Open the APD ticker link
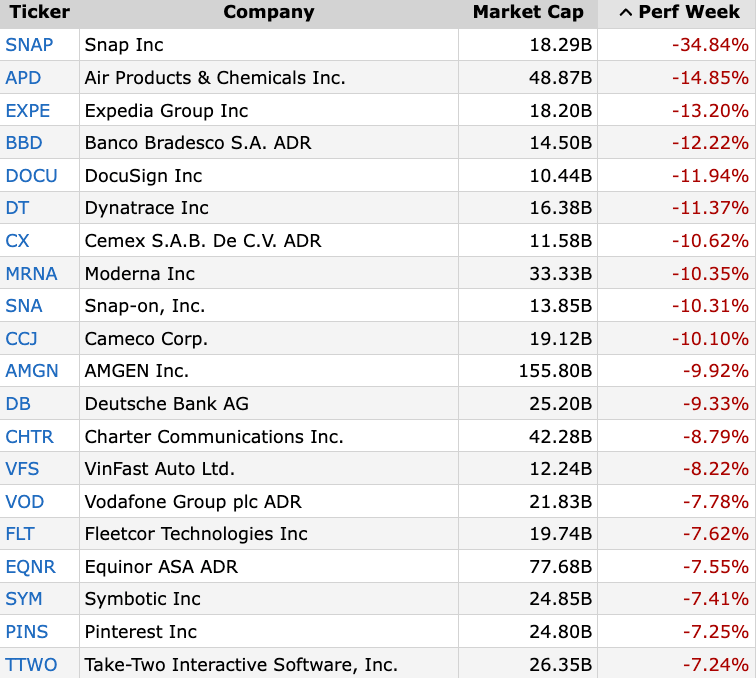The width and height of the screenshot is (756, 678). click(23, 78)
